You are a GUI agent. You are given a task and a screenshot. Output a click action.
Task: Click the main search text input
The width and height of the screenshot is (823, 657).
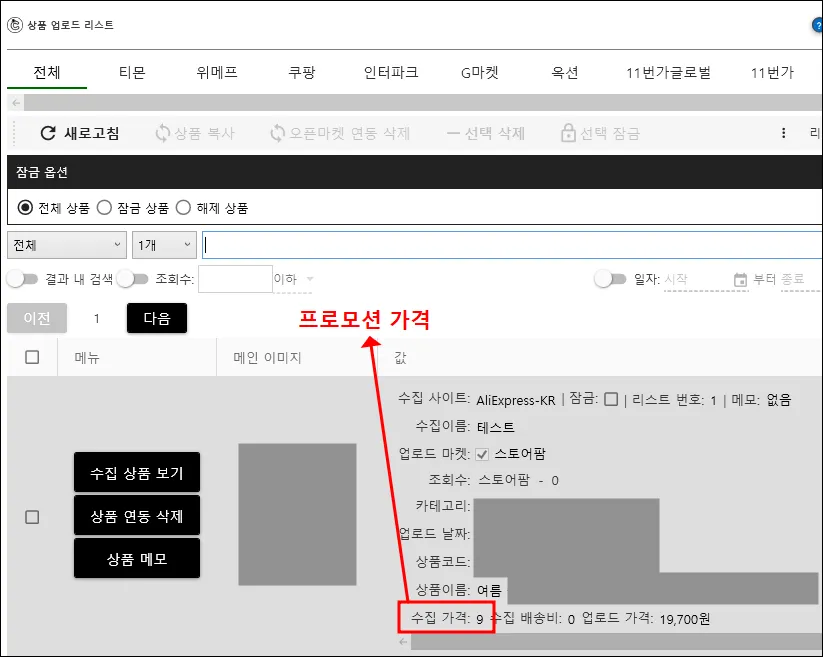click(512, 245)
